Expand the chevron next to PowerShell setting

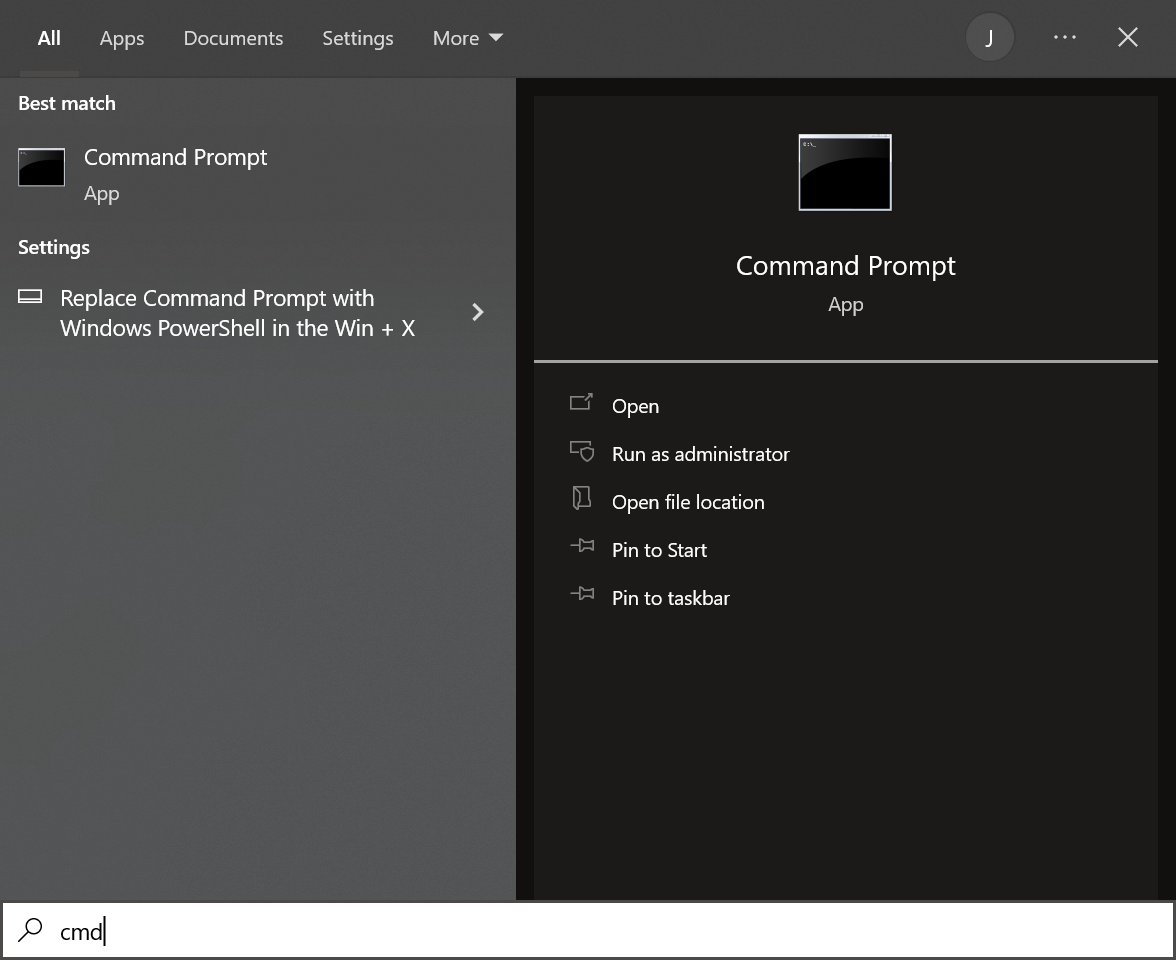(478, 312)
